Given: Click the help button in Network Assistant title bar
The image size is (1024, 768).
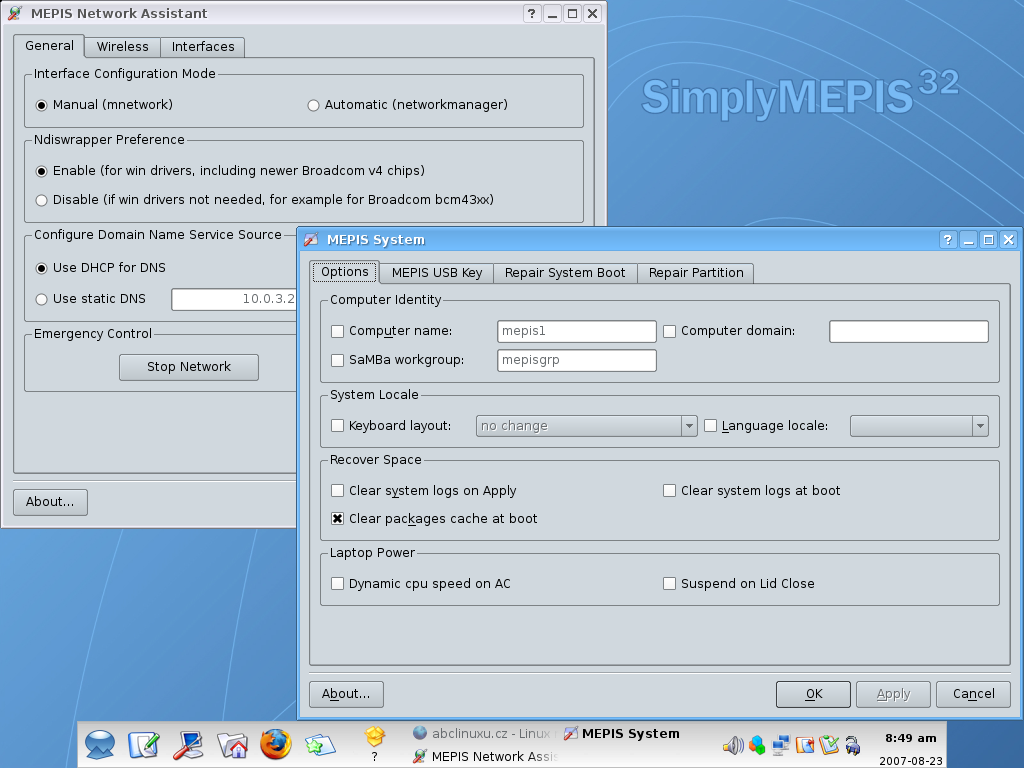Looking at the screenshot, I should click(532, 13).
